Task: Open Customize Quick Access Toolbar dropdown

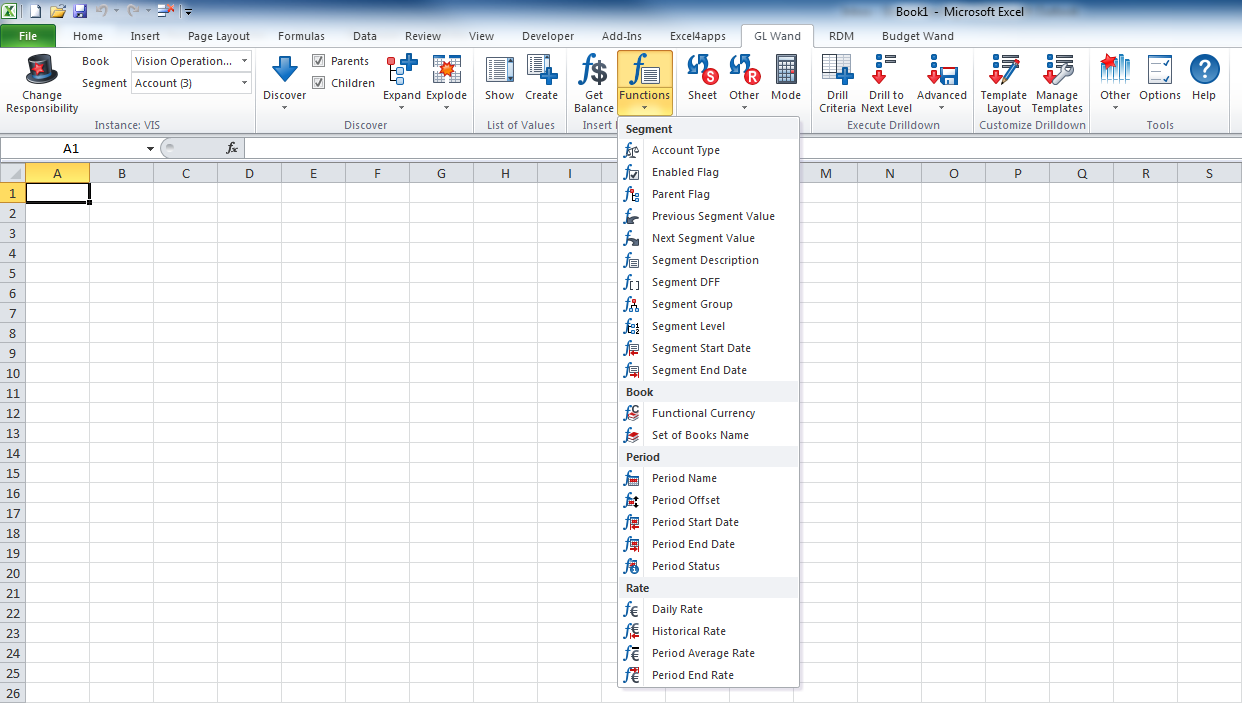Action: coord(188,11)
